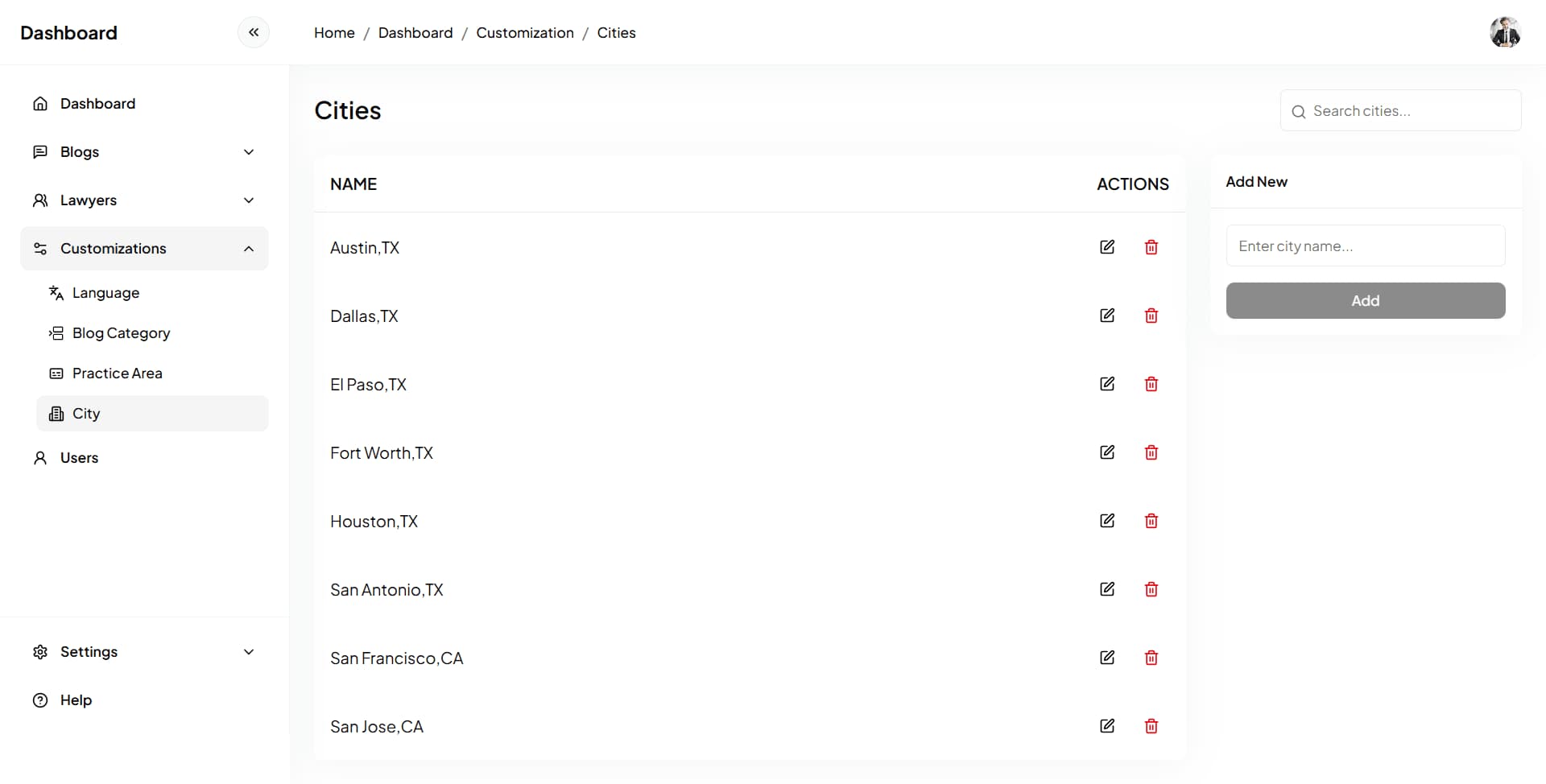Open Dashboard in the sidebar
The height and width of the screenshot is (784, 1546).
(144, 104)
